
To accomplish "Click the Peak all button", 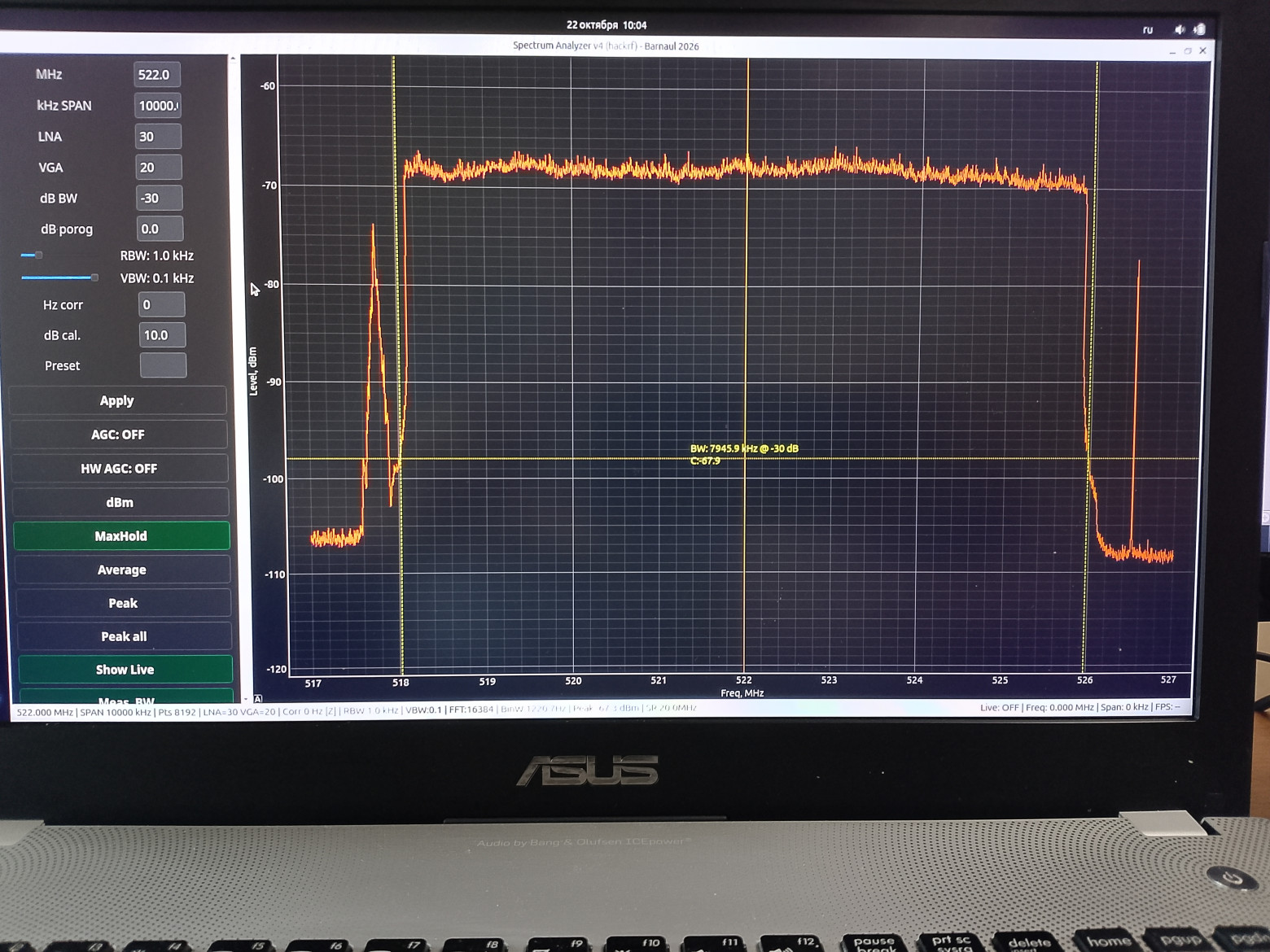I will point(124,636).
